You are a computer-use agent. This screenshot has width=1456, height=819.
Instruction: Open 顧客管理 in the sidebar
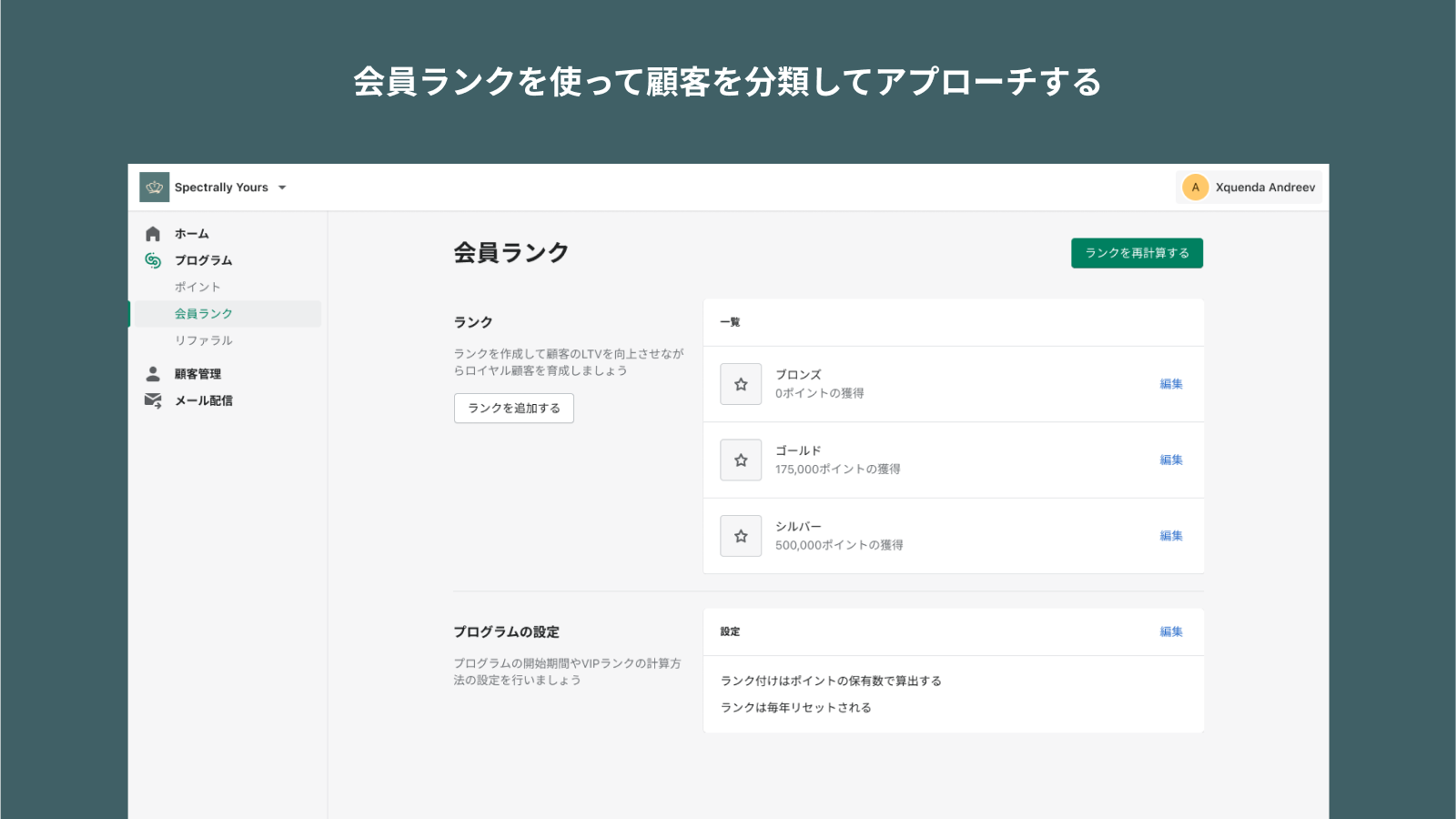coord(197,374)
